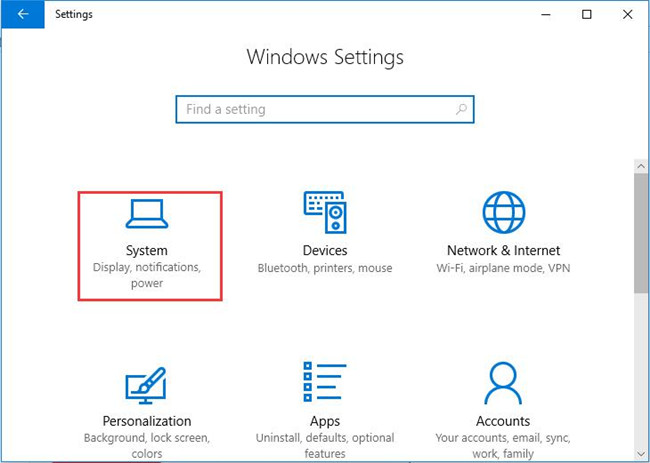The width and height of the screenshot is (650, 463).
Task: Open the Apps list icon
Action: point(325,382)
